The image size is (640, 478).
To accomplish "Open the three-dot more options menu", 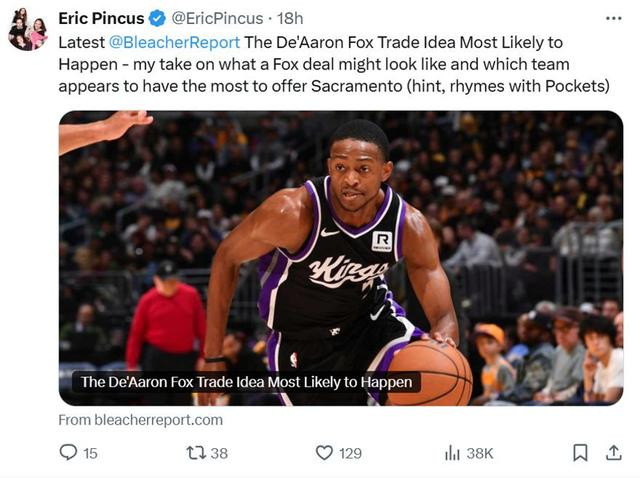I will (613, 18).
